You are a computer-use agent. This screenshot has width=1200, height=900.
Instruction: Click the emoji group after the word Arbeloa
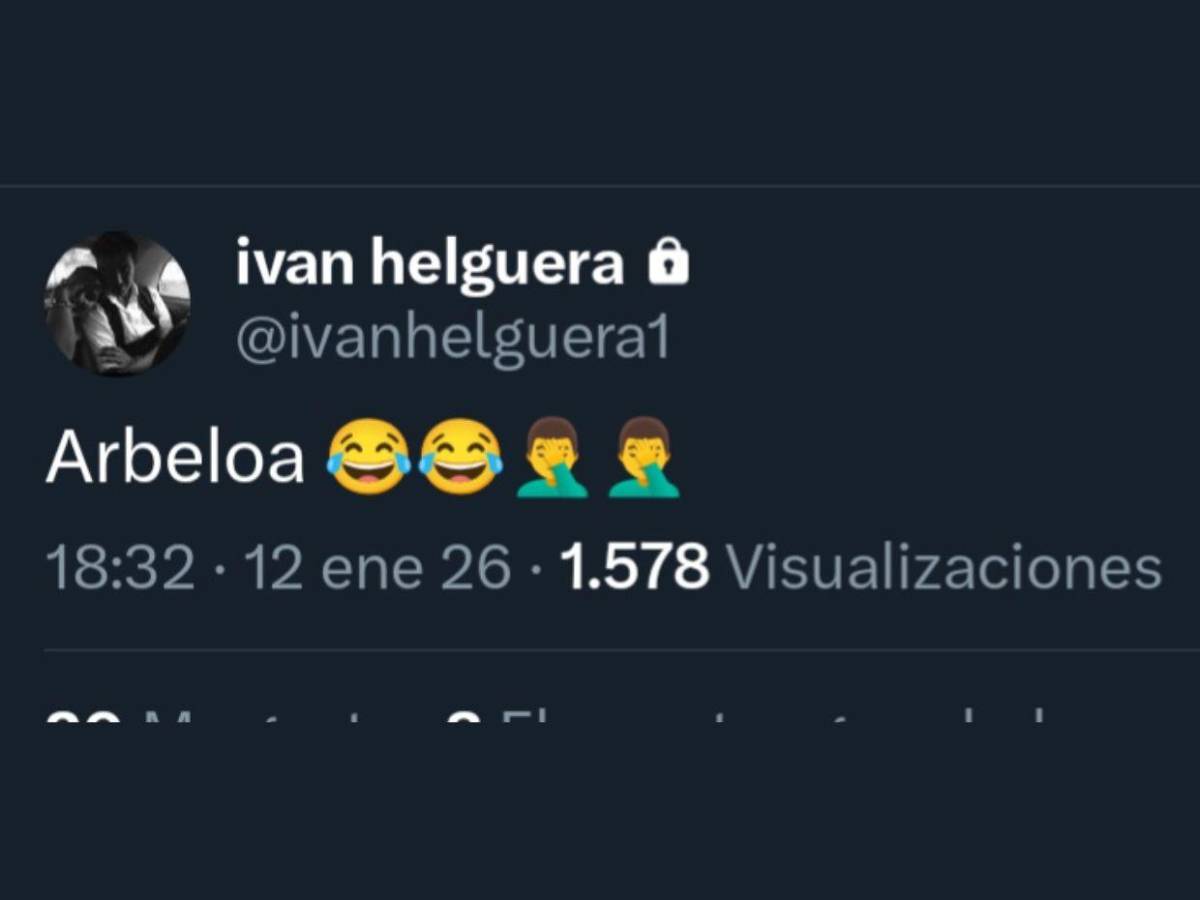(505, 458)
